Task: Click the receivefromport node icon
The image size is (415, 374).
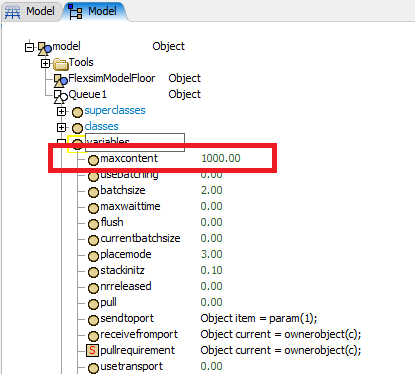Action: pos(93,335)
